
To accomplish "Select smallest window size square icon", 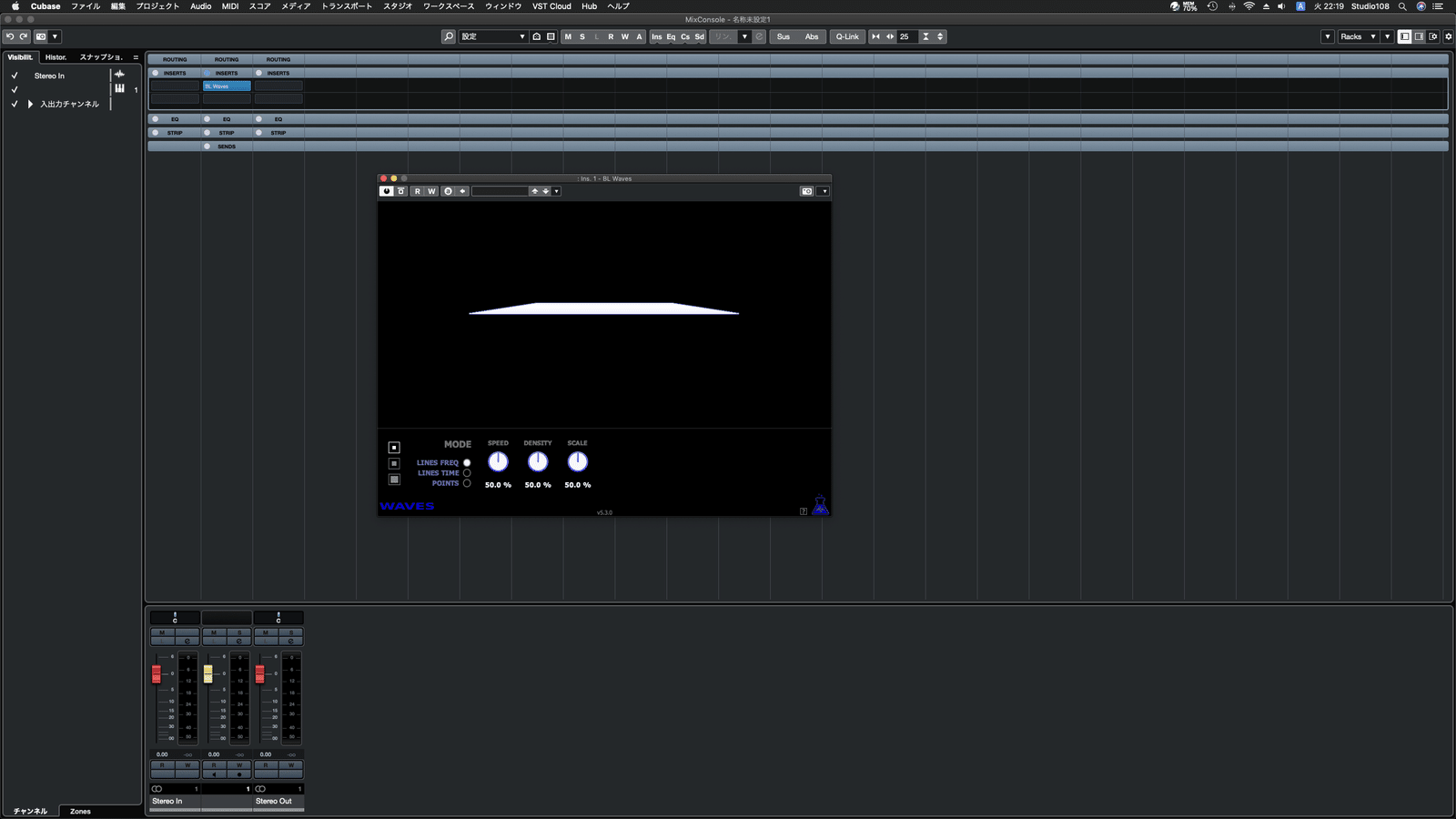I will point(394,447).
